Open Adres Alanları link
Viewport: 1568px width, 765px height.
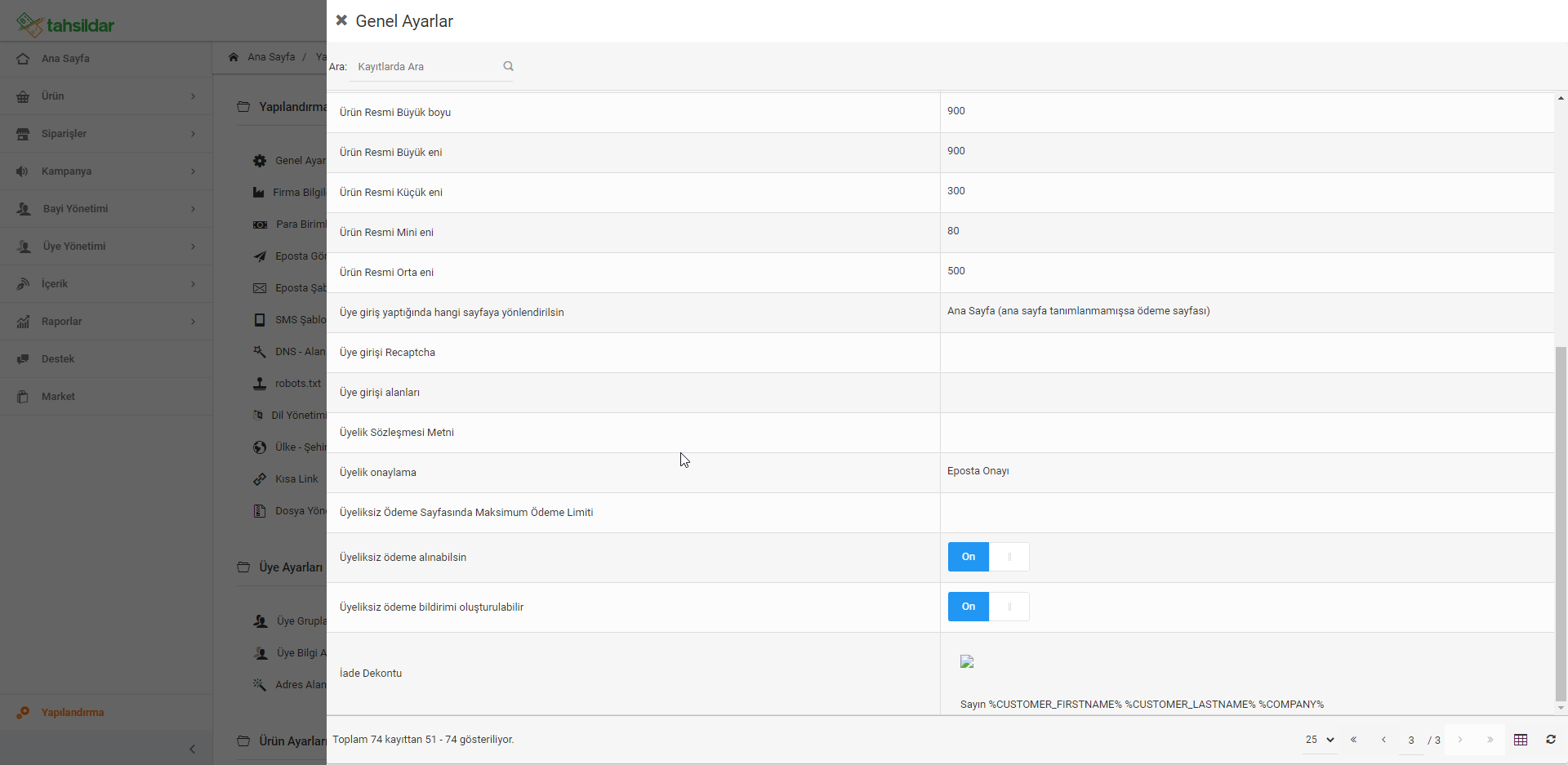pos(300,685)
